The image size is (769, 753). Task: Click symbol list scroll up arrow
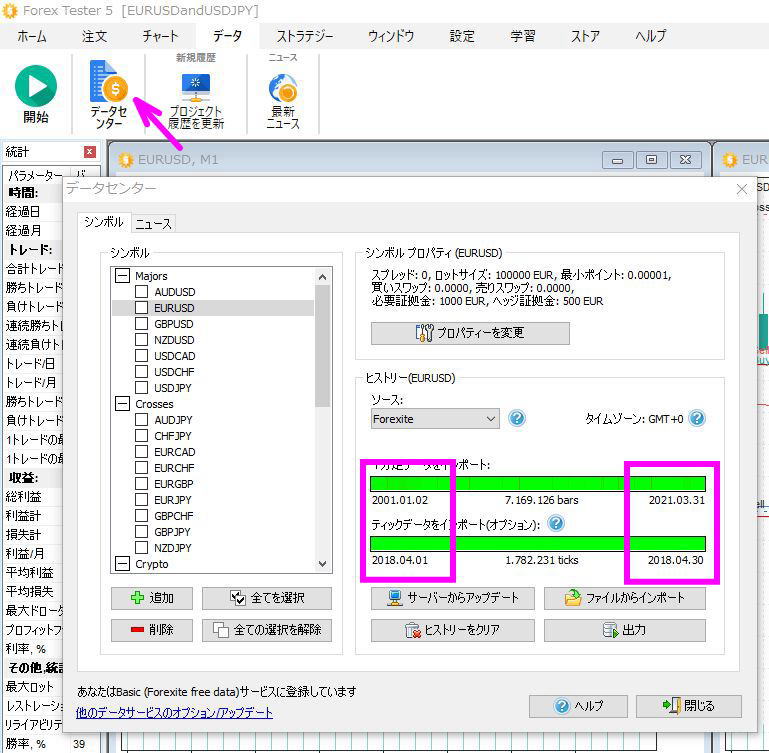coord(322,277)
